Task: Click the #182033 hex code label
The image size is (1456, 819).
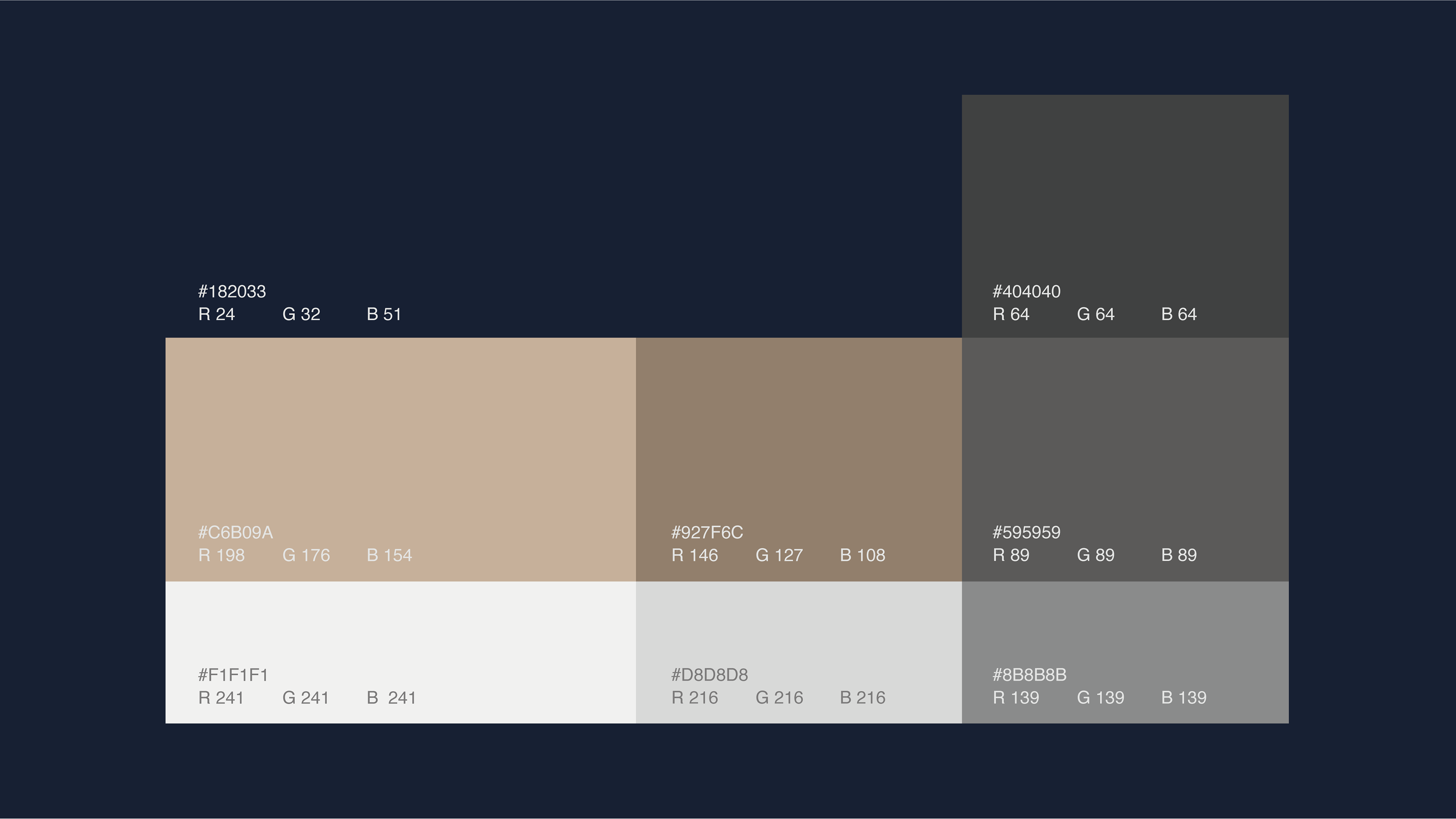Action: pos(232,292)
